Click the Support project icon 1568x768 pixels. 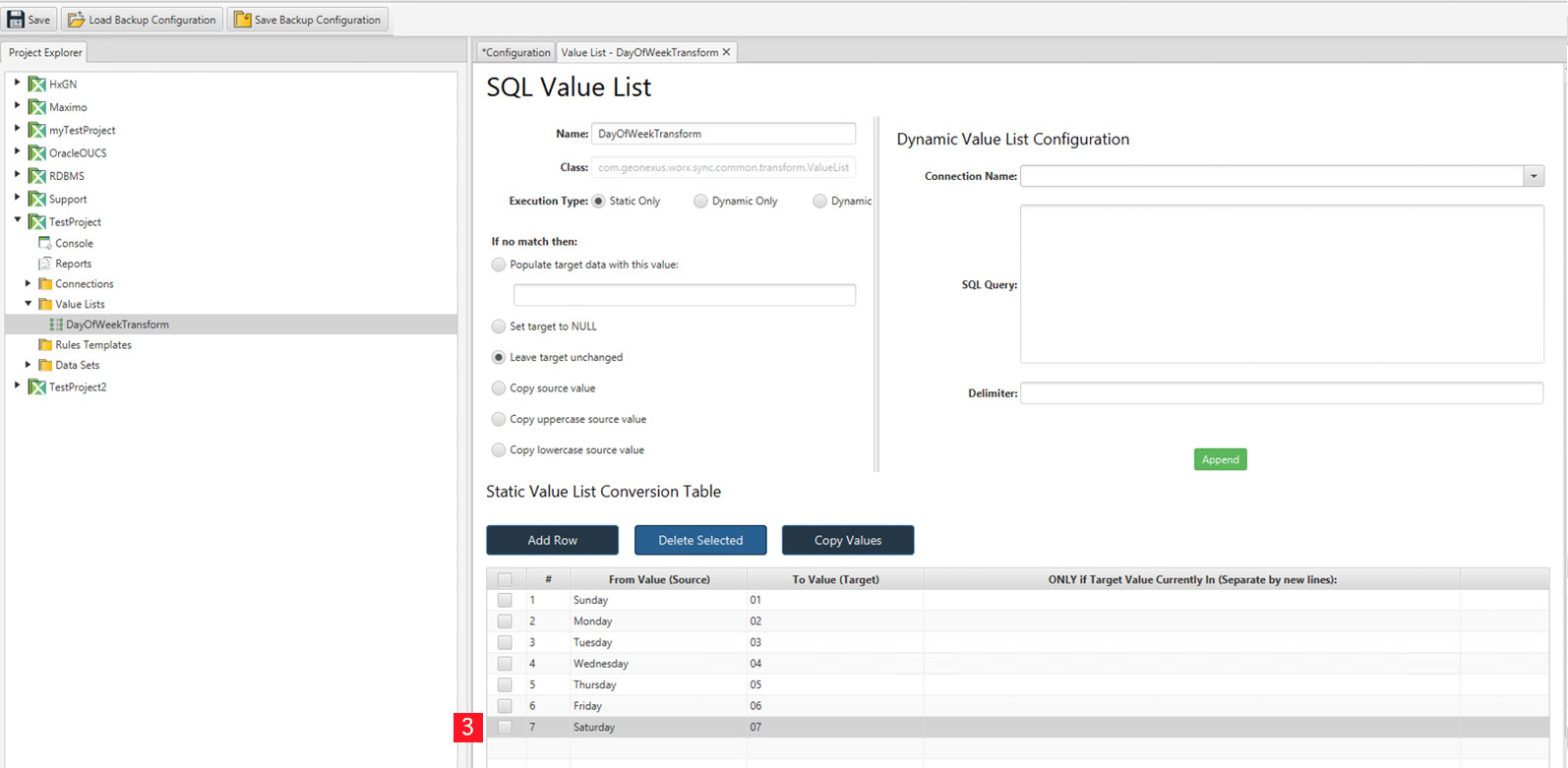pos(37,199)
